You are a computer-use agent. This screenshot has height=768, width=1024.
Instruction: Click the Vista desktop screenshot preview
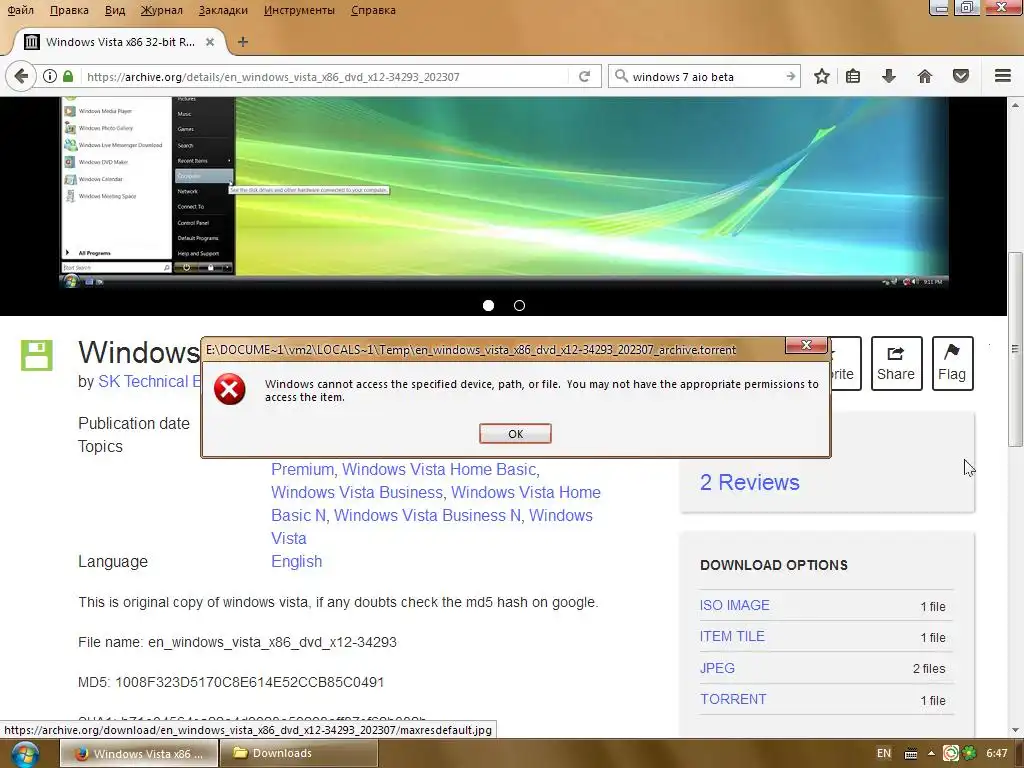[x=504, y=192]
